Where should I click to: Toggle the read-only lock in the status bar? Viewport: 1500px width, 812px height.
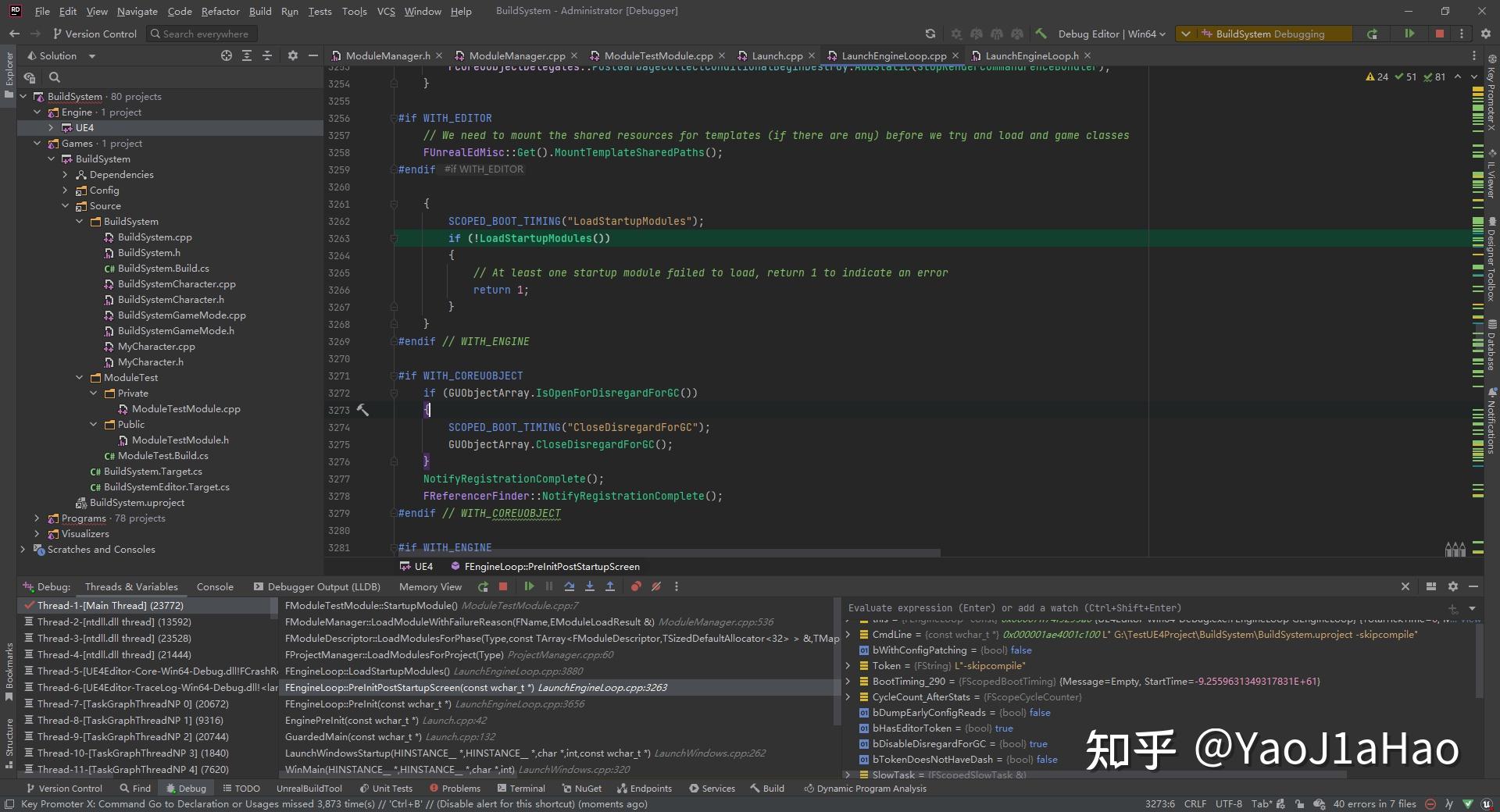coord(1299,804)
